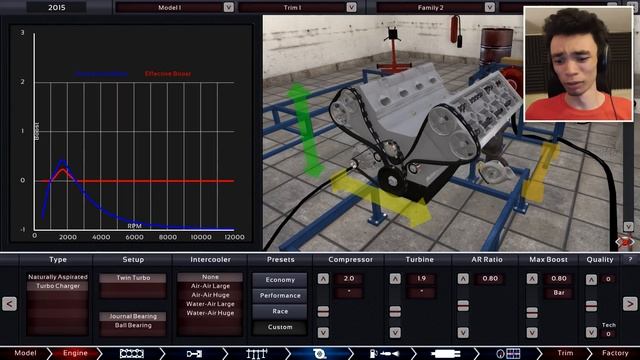Click the viewport scrollbar down arrow
Screen dimensions: 640x360
(x=628, y=226)
